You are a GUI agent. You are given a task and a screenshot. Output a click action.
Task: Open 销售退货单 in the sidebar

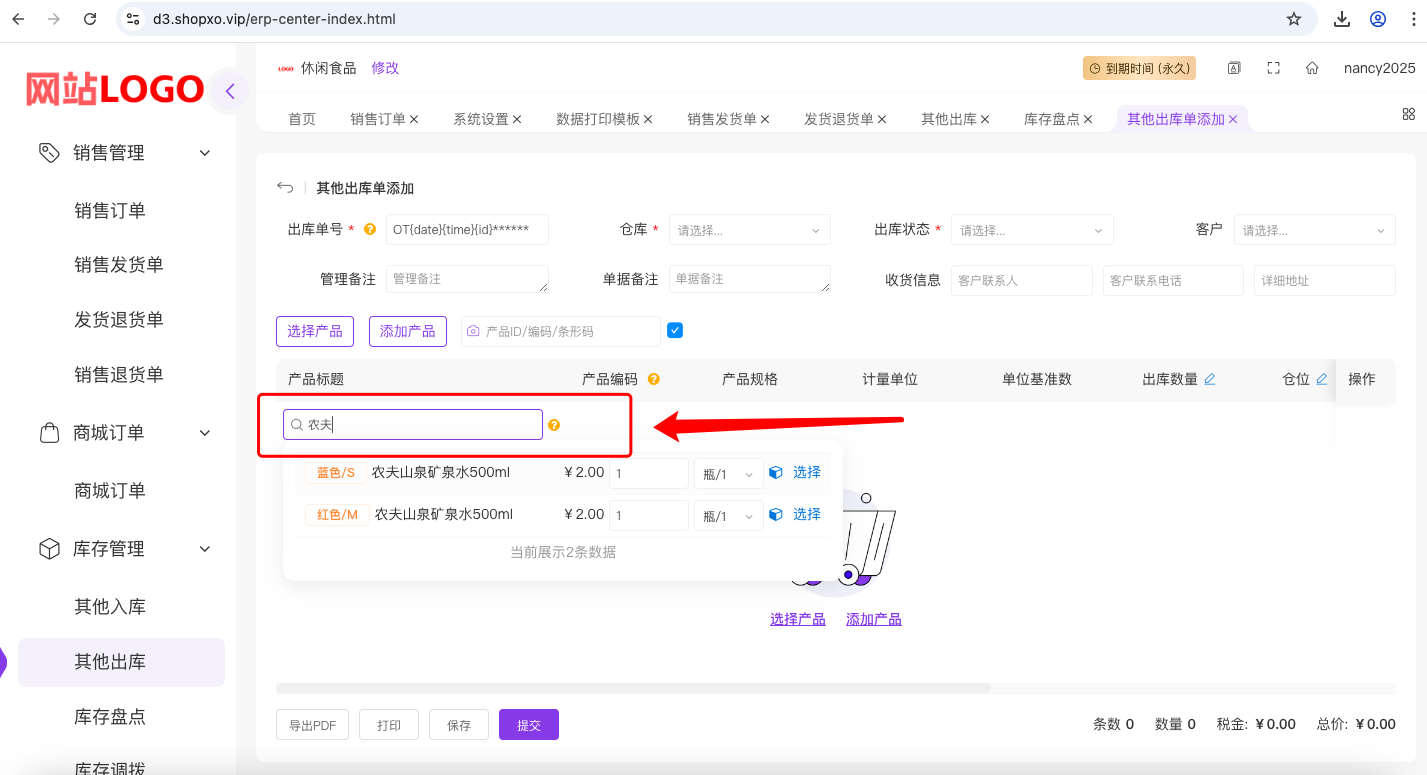[x=119, y=375]
